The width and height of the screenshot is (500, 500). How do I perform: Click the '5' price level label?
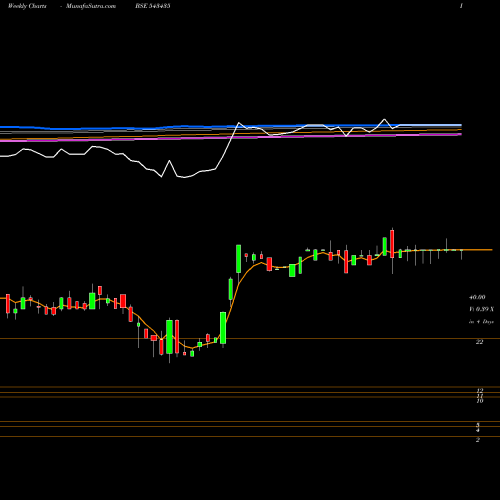(478, 425)
